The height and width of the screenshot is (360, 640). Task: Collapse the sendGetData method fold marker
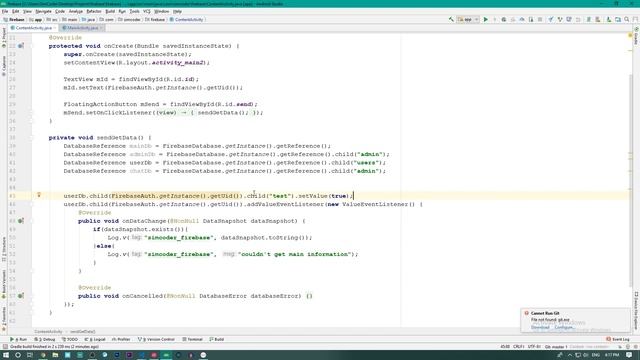click(x=31, y=138)
